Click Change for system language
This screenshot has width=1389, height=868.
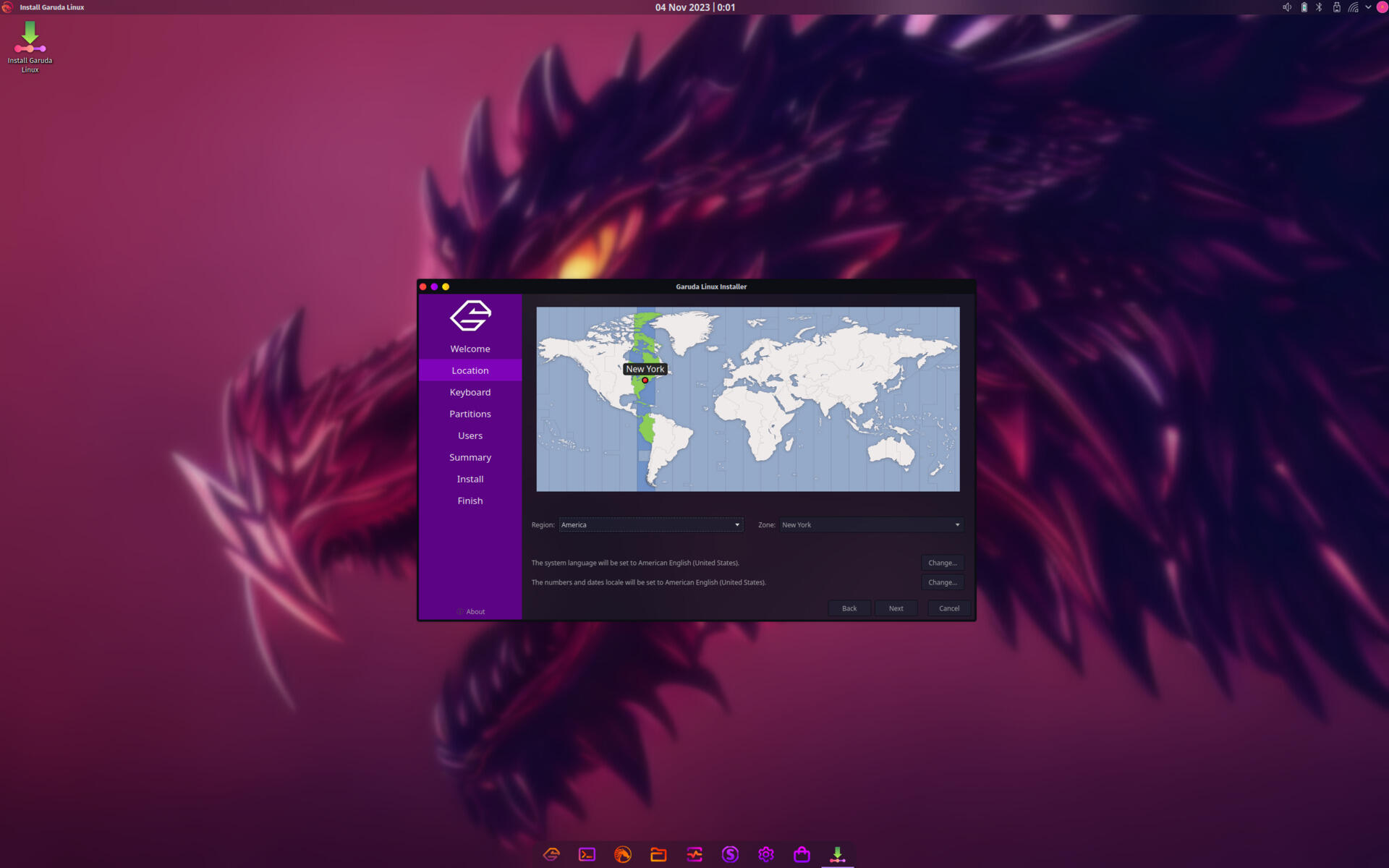(x=942, y=563)
